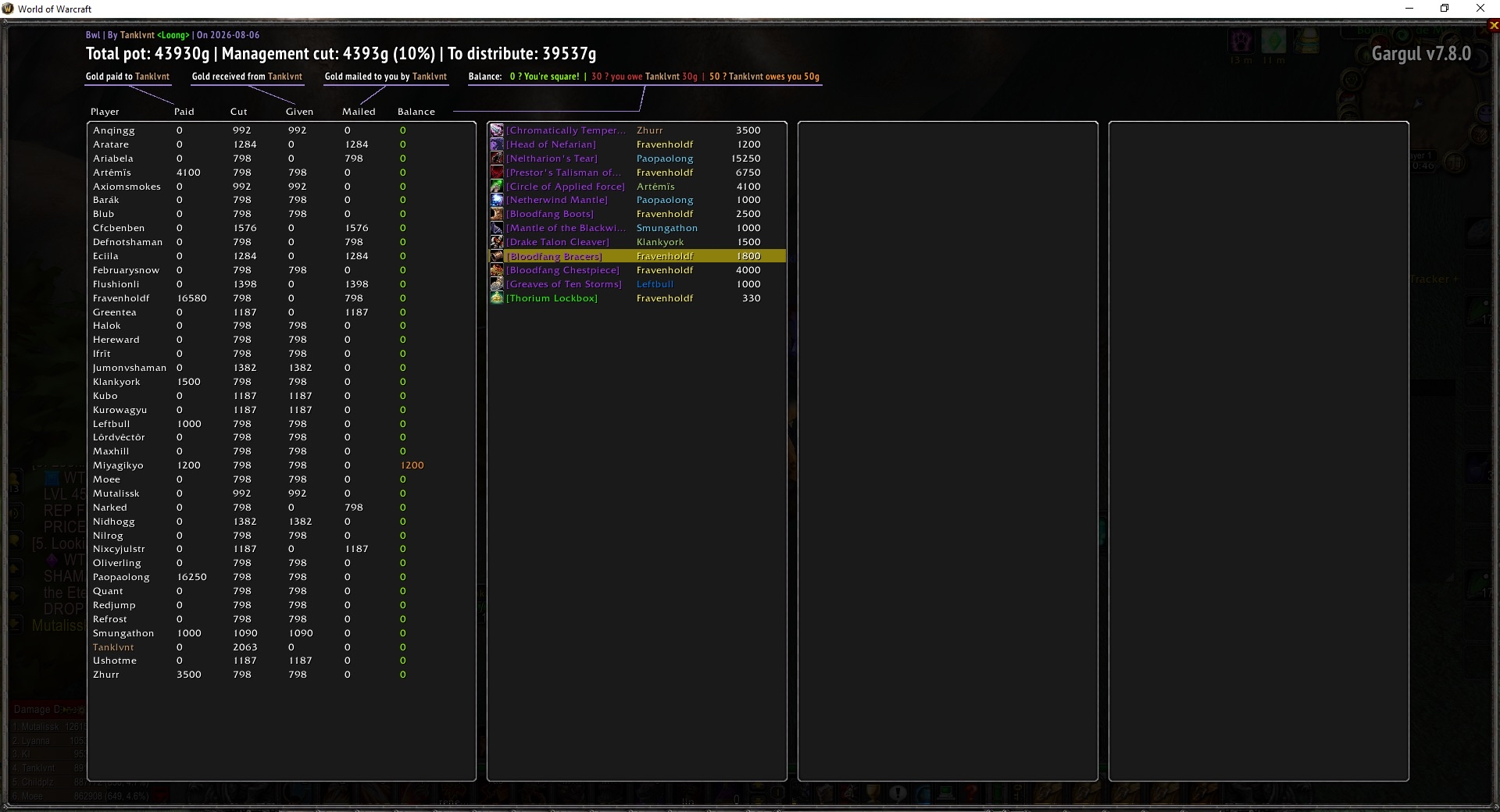Screen dimensions: 1500x812
Task: Click the Greaves of Ten Storms icon
Action: [x=497, y=284]
